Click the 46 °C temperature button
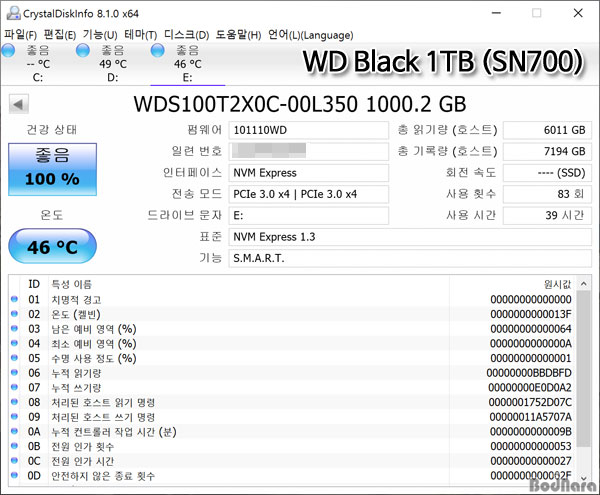 click(x=52, y=246)
